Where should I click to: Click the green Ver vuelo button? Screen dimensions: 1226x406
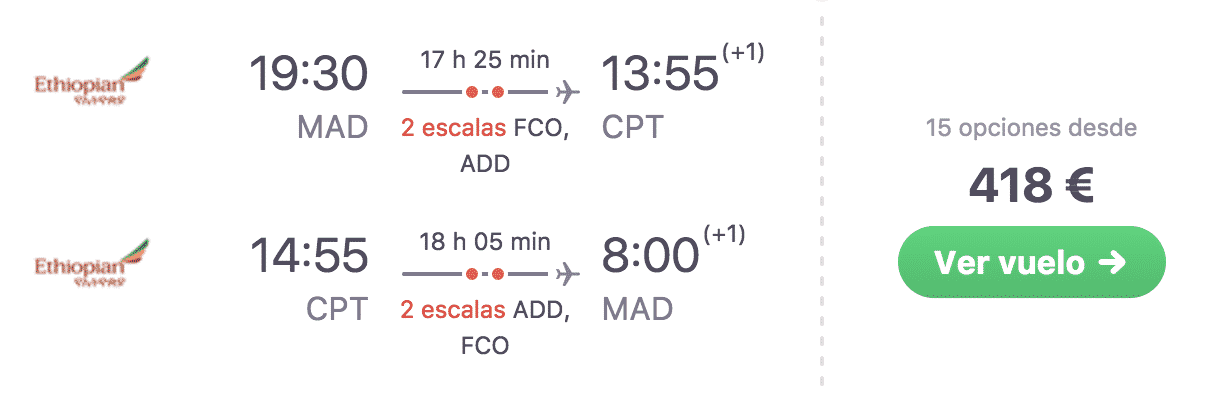point(1031,262)
